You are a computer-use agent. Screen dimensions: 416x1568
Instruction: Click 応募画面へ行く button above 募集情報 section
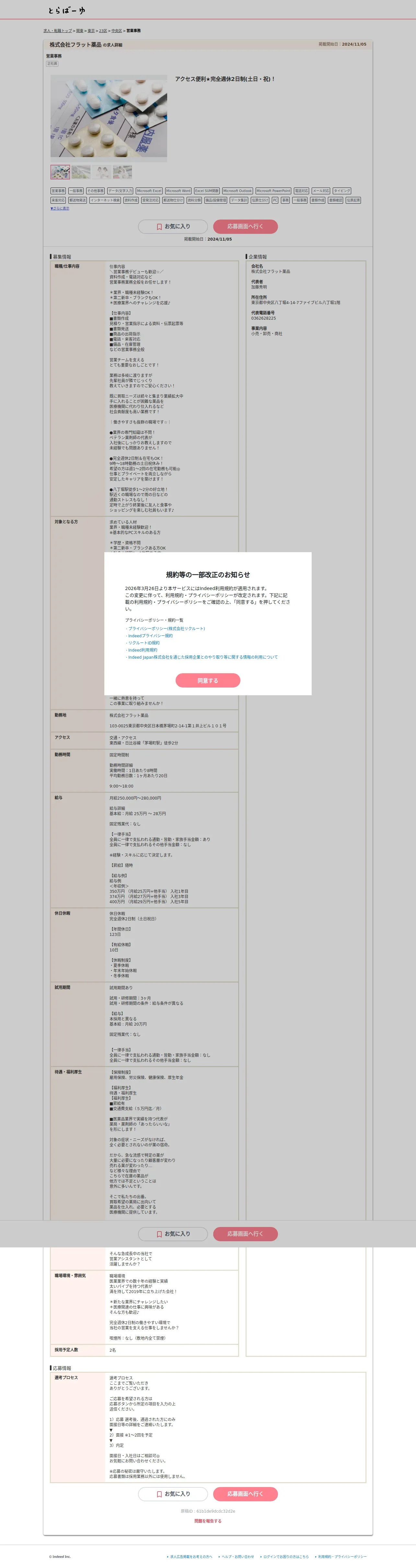pos(246,226)
